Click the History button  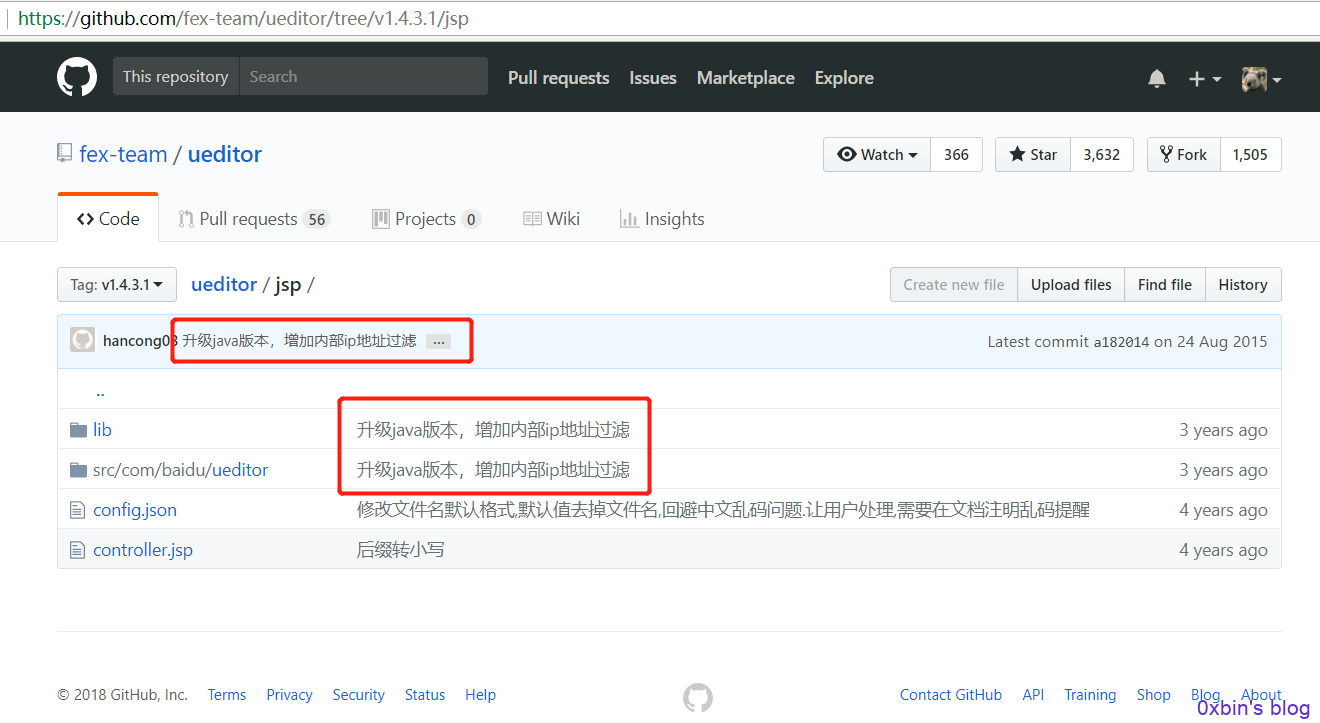click(1243, 284)
